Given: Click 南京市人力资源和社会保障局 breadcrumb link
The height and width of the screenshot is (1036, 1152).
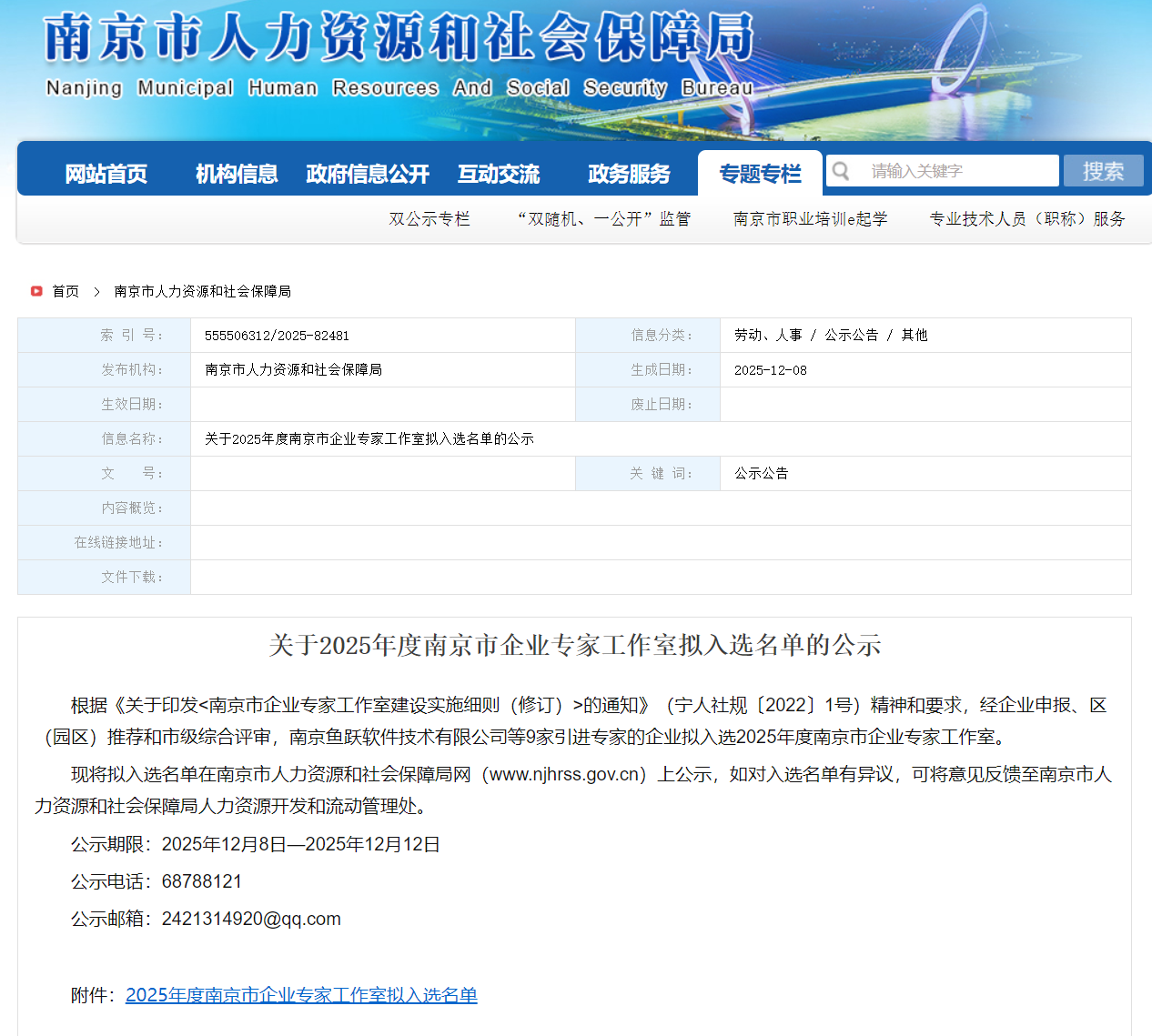Looking at the screenshot, I should coord(202,291).
